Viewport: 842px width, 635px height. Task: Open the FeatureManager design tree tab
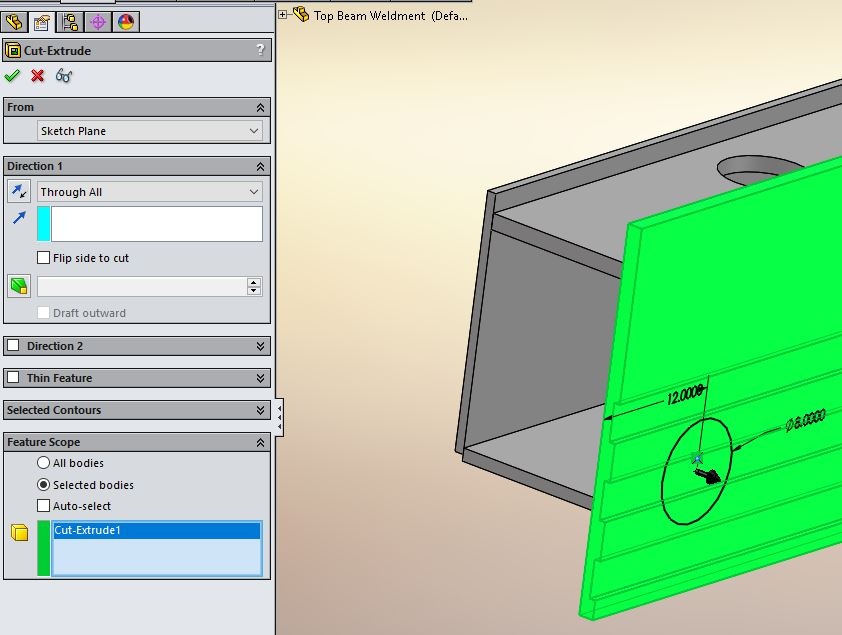tap(14, 22)
